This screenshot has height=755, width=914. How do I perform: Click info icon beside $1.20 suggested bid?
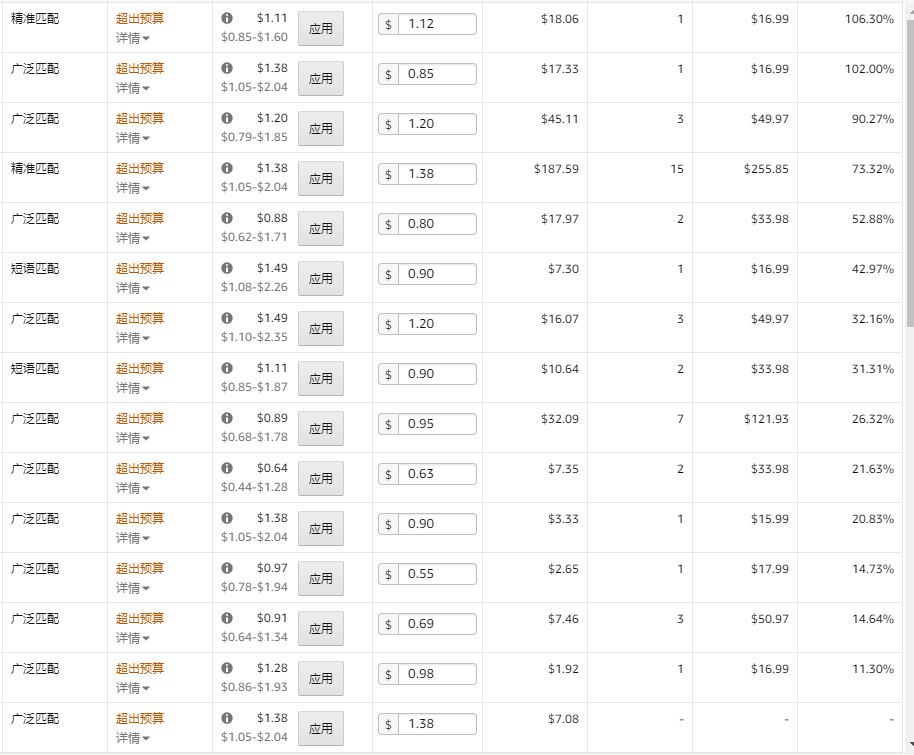pyautogui.click(x=227, y=118)
